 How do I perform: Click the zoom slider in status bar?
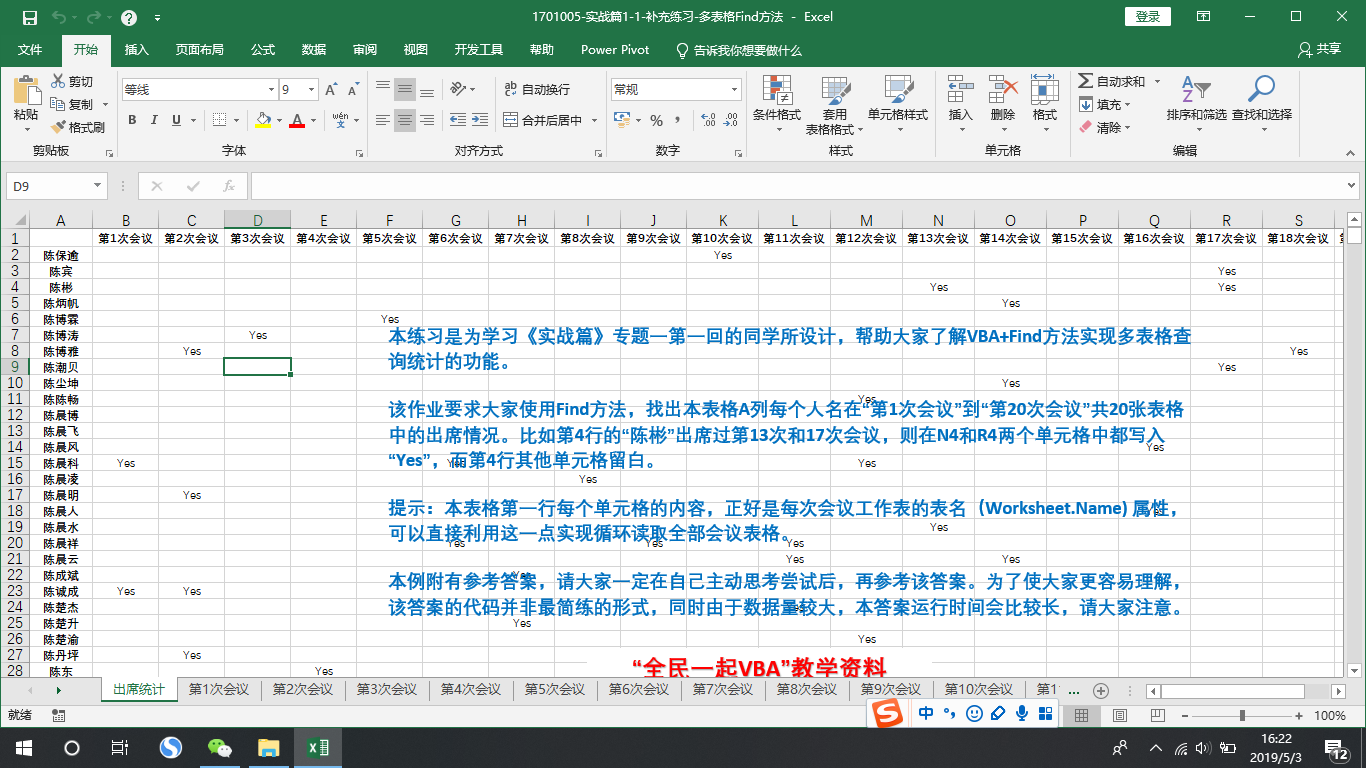coord(1242,715)
